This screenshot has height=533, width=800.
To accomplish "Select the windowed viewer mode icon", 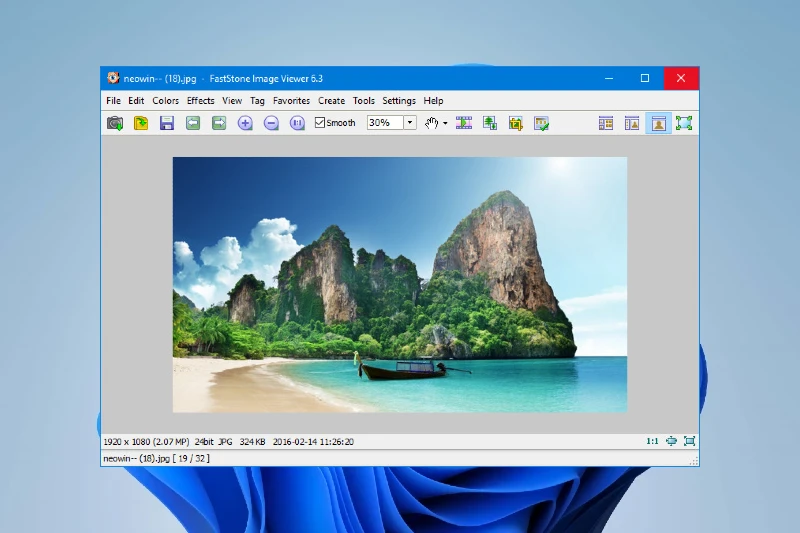I will [x=658, y=123].
